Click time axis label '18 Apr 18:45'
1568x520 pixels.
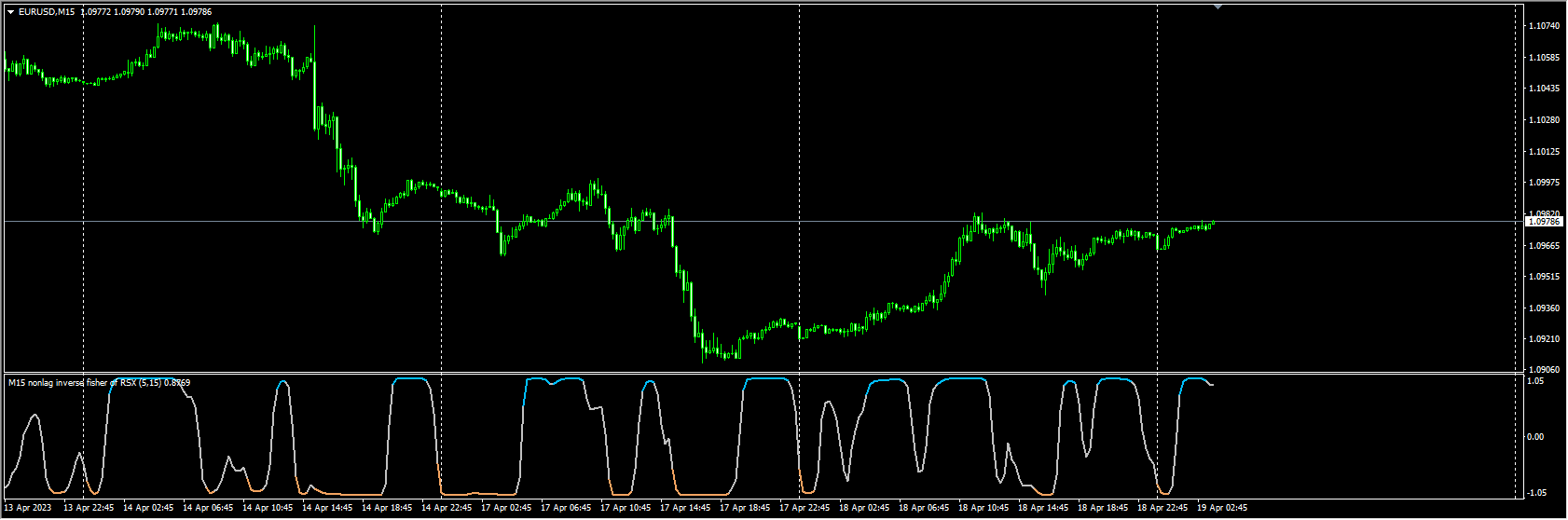point(1103,508)
